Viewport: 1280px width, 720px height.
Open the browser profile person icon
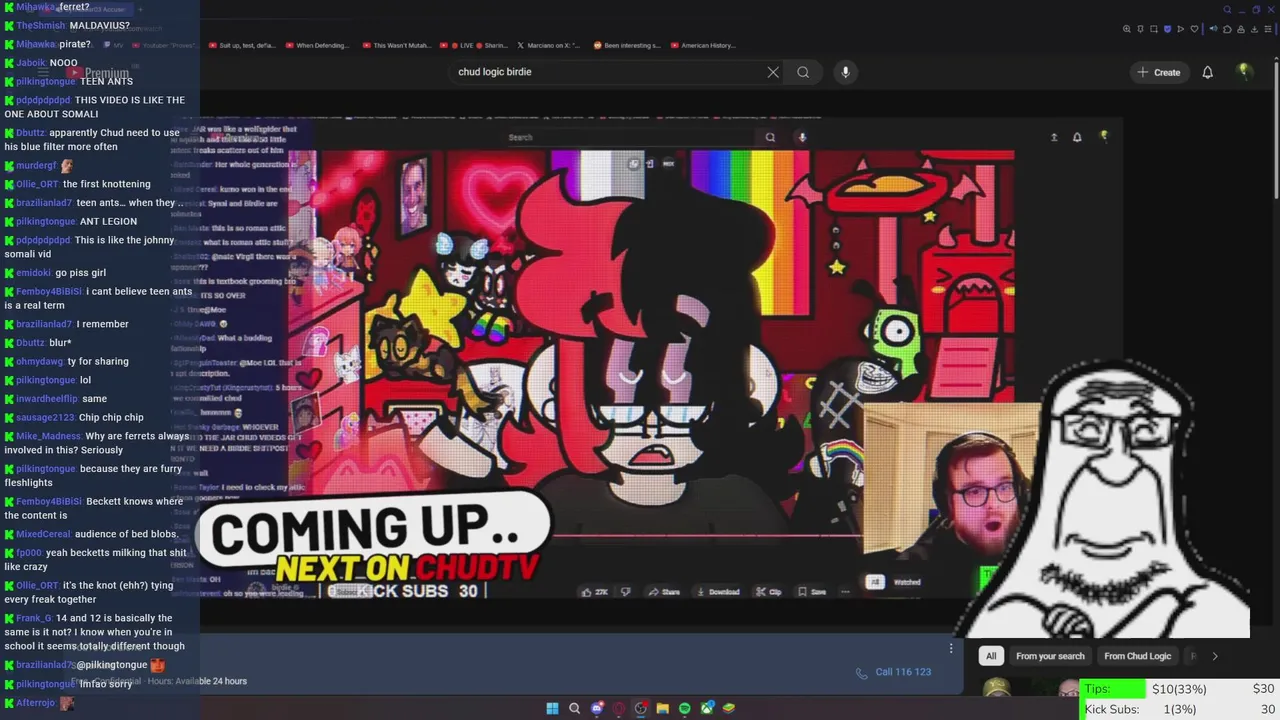[x=1241, y=29]
